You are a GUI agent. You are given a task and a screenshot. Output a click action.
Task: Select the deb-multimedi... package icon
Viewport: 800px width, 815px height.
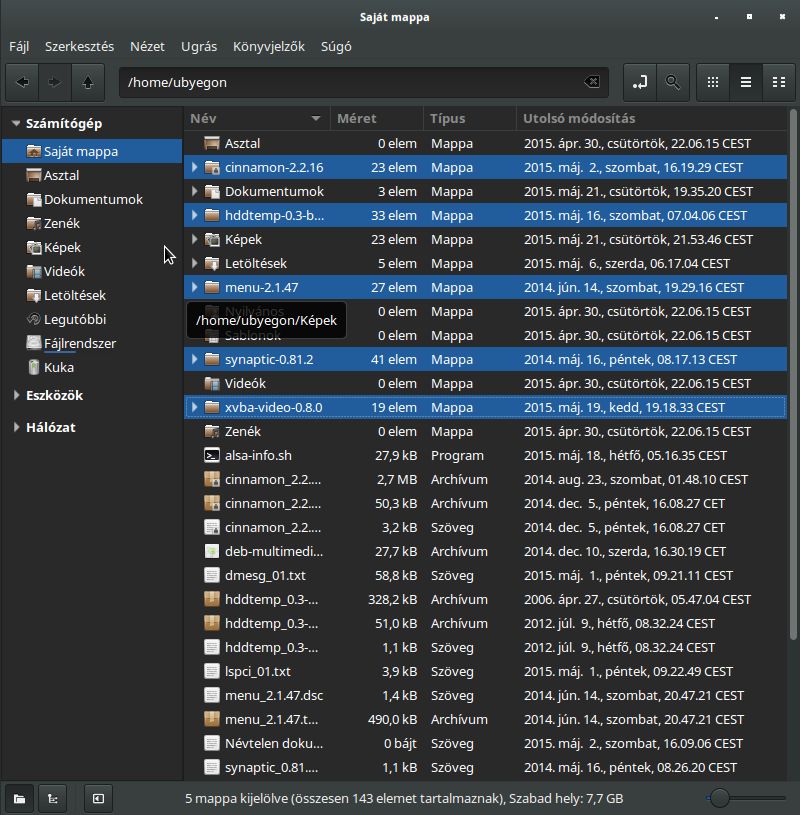coord(212,551)
